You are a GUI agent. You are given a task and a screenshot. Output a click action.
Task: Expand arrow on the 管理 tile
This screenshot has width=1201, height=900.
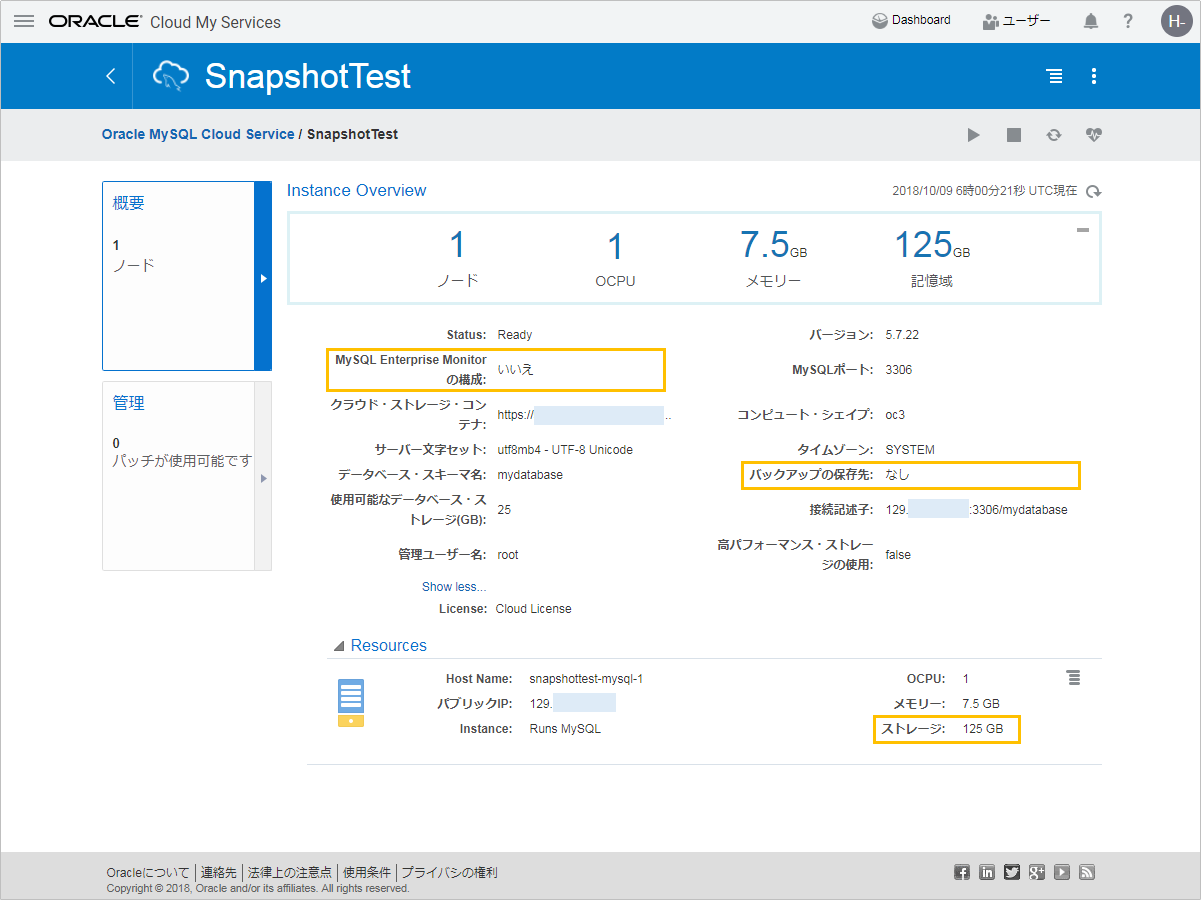pos(263,477)
